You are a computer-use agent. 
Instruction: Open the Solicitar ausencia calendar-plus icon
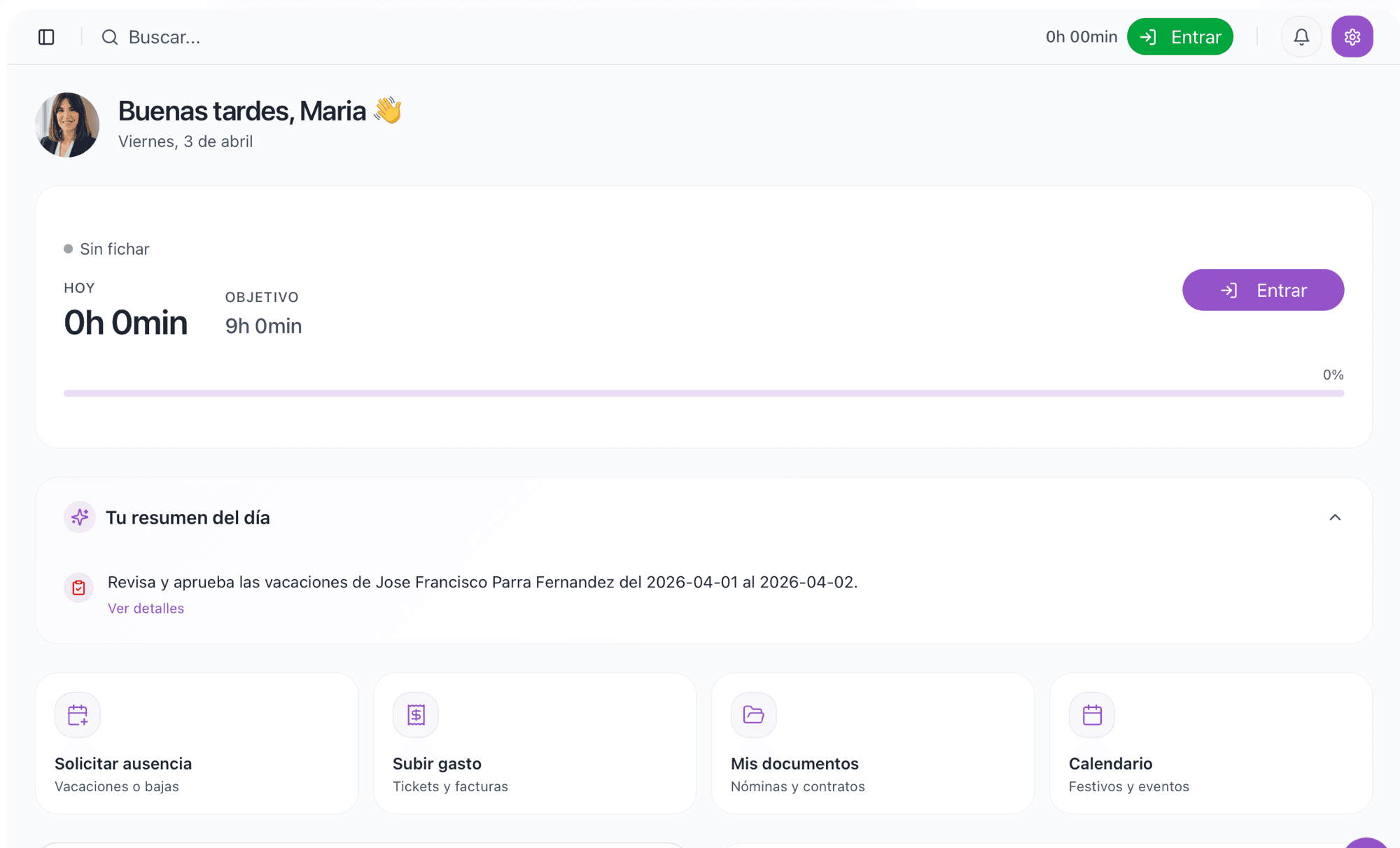pos(77,714)
